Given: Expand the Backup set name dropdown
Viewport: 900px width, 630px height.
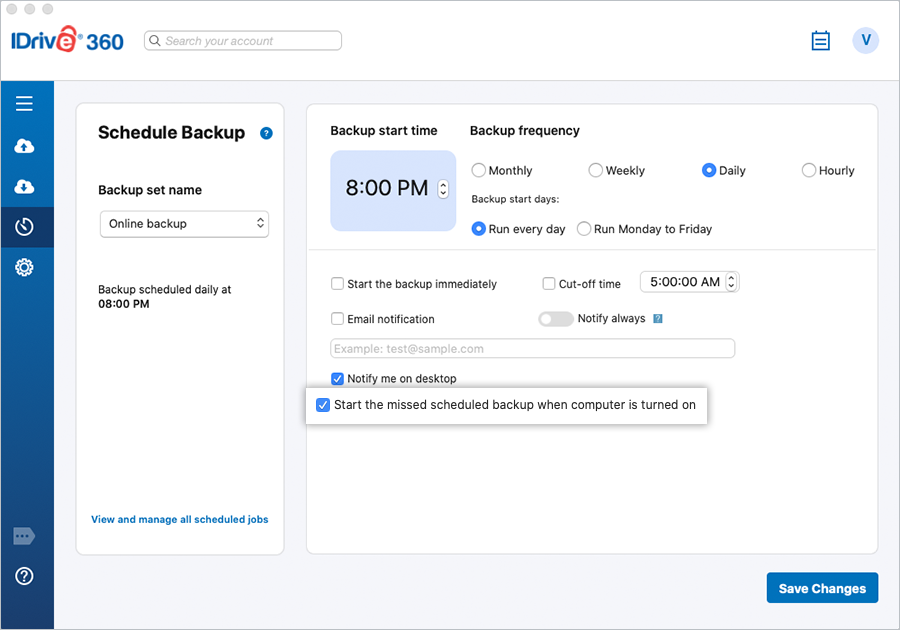Looking at the screenshot, I should click(x=184, y=224).
